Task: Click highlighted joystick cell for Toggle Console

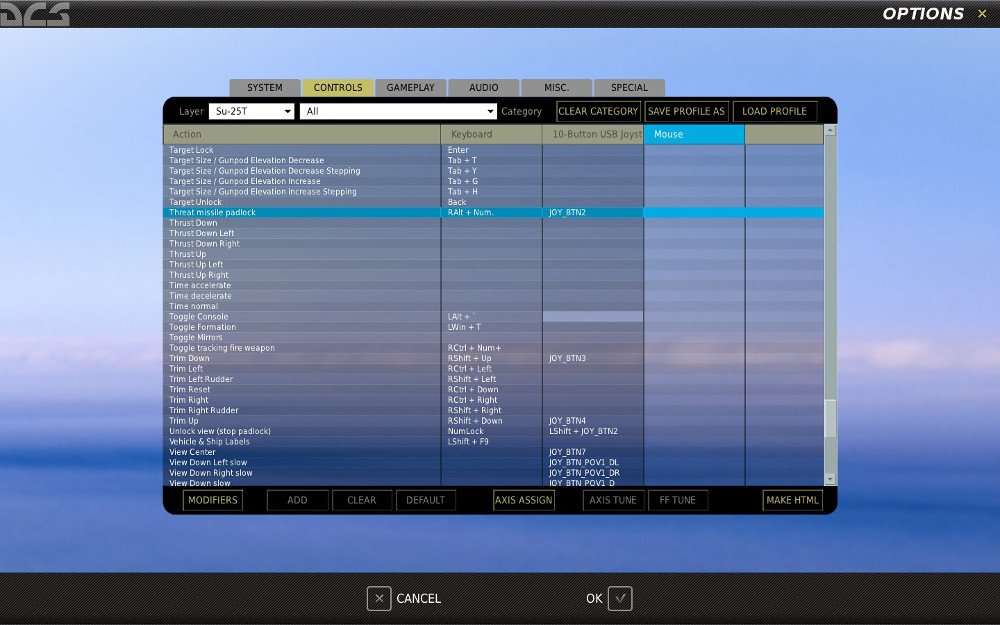Action: pos(593,316)
